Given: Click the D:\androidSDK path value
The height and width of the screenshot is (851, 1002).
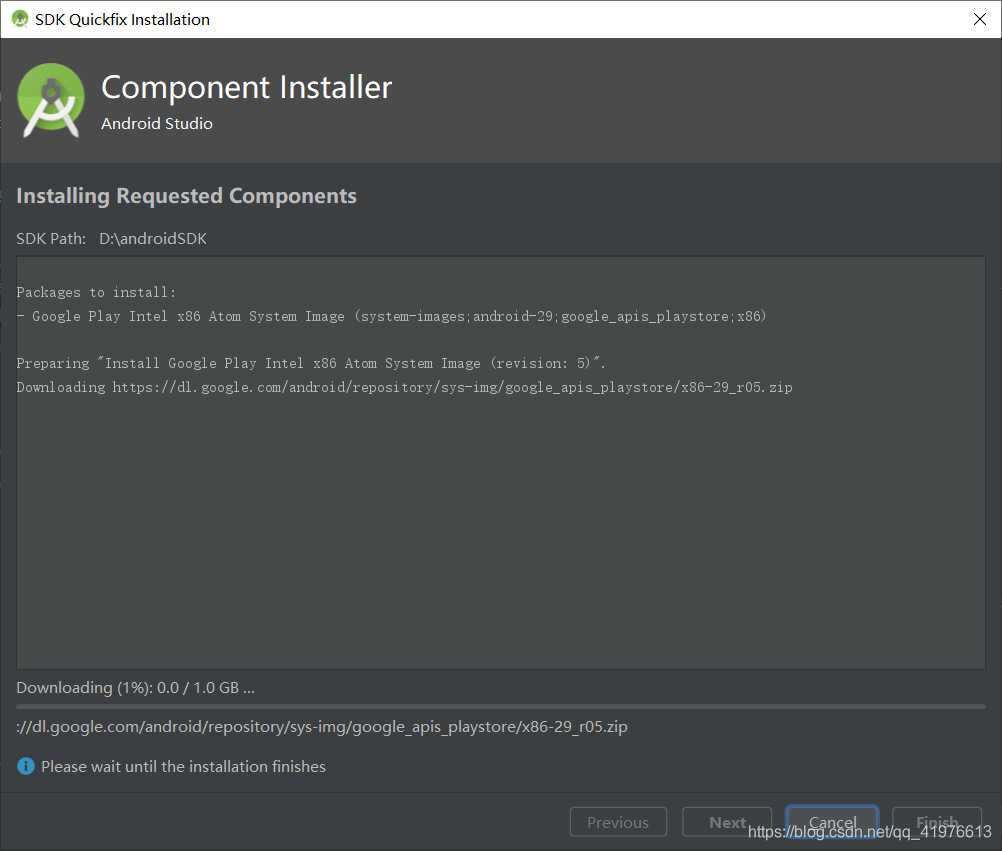Looking at the screenshot, I should 153,239.
